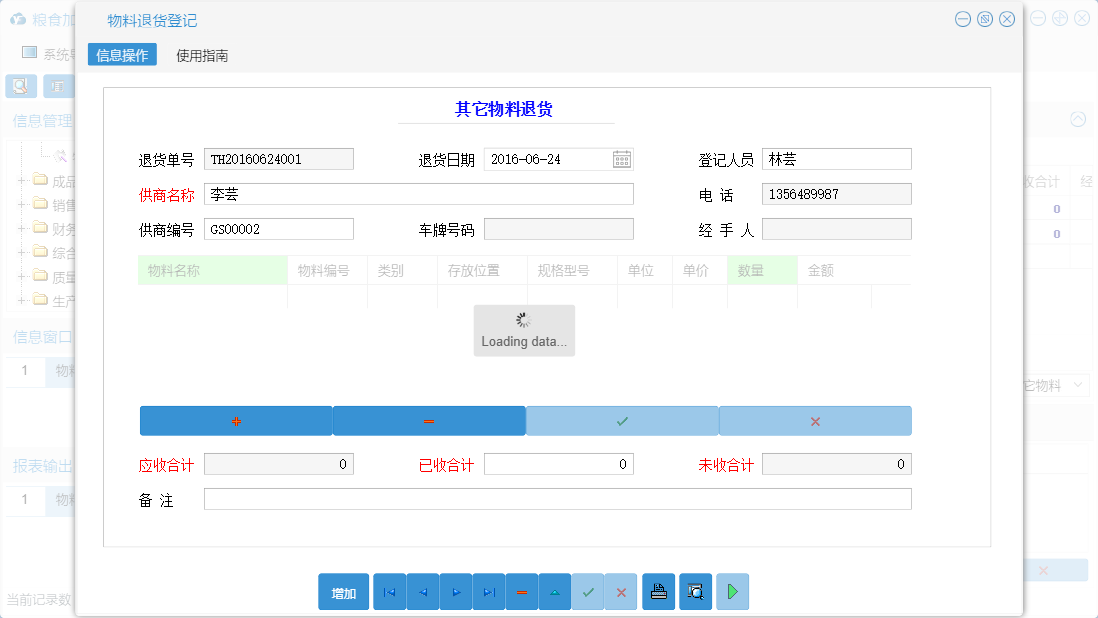Jump to last record navigation icon
This screenshot has height=618, width=1098.
(x=488, y=592)
